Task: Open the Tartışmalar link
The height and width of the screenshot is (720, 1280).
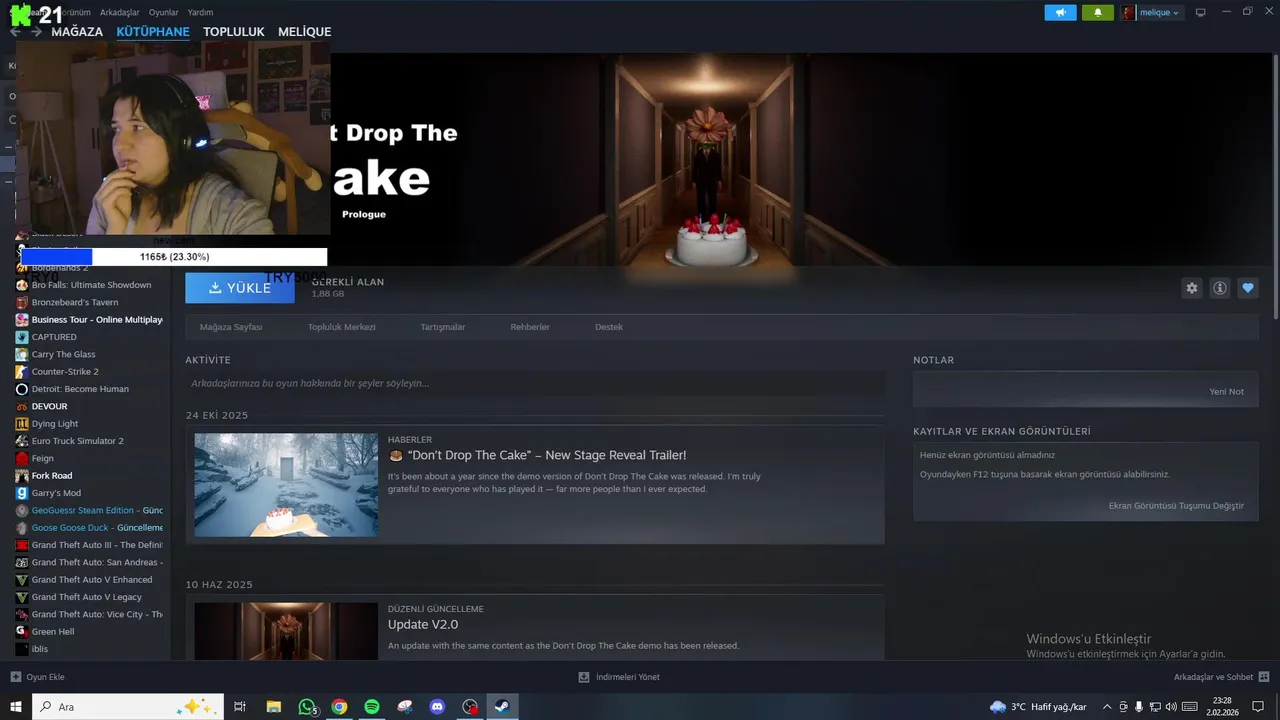Action: pos(443,327)
